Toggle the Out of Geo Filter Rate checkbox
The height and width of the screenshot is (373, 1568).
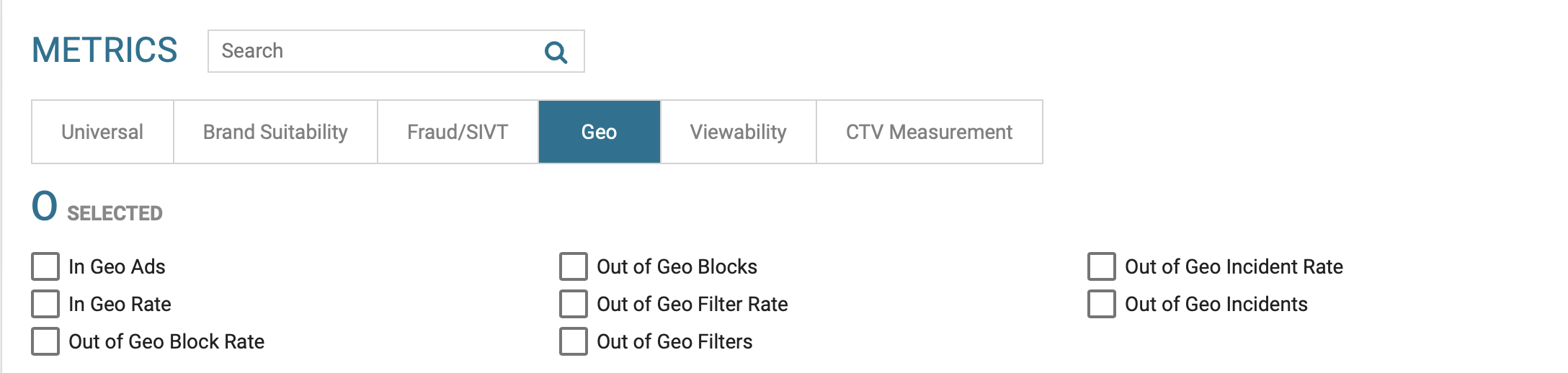tap(574, 304)
